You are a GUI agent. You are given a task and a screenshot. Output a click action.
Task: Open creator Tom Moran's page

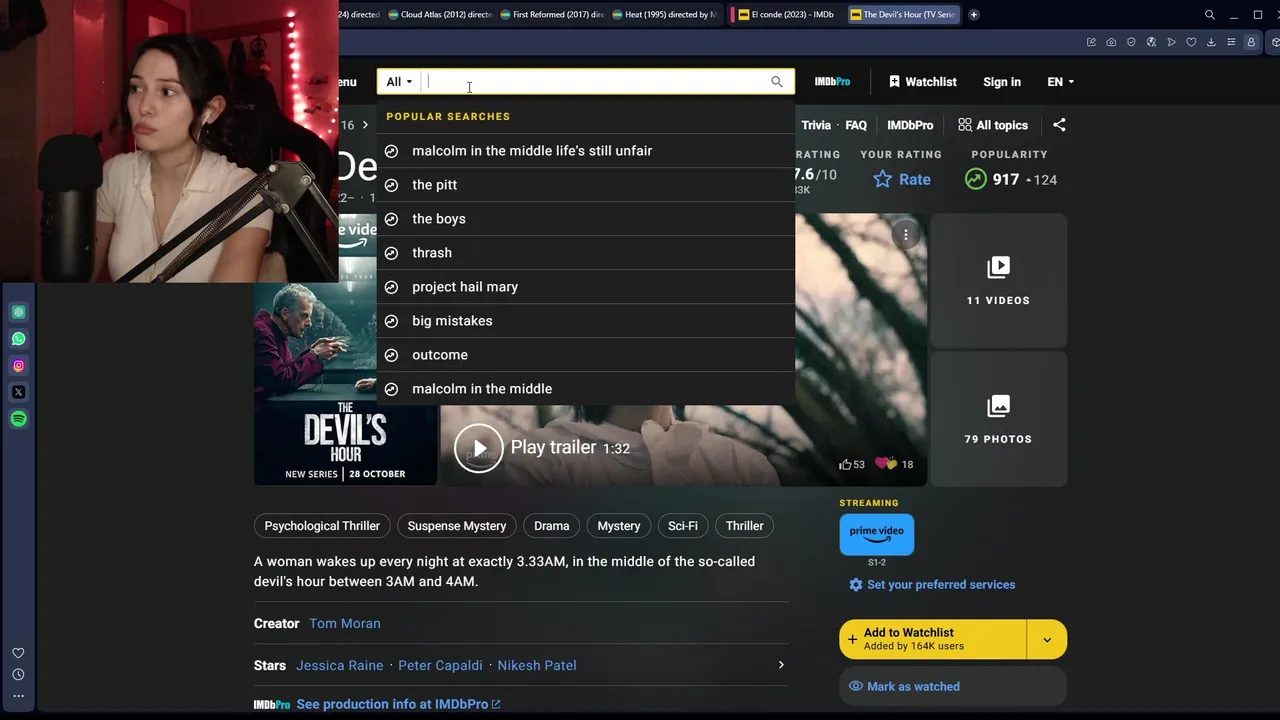click(345, 624)
